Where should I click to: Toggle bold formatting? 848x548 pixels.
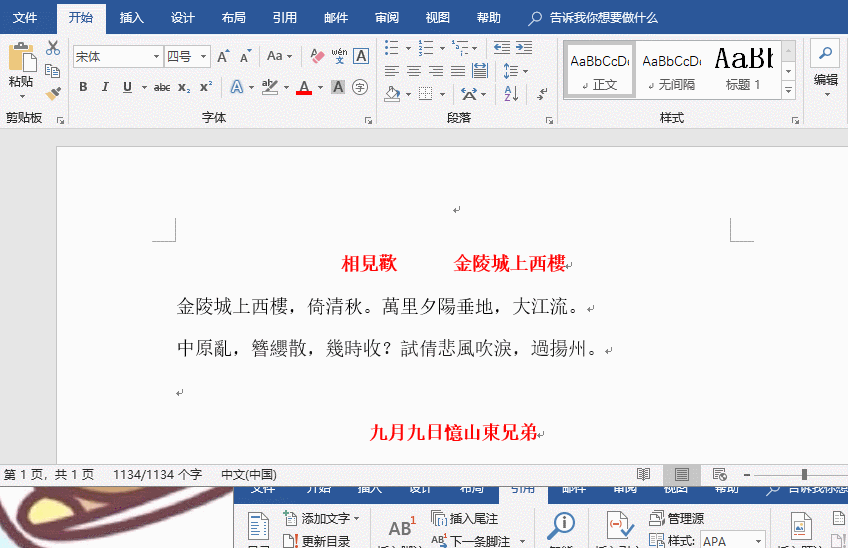tap(83, 87)
